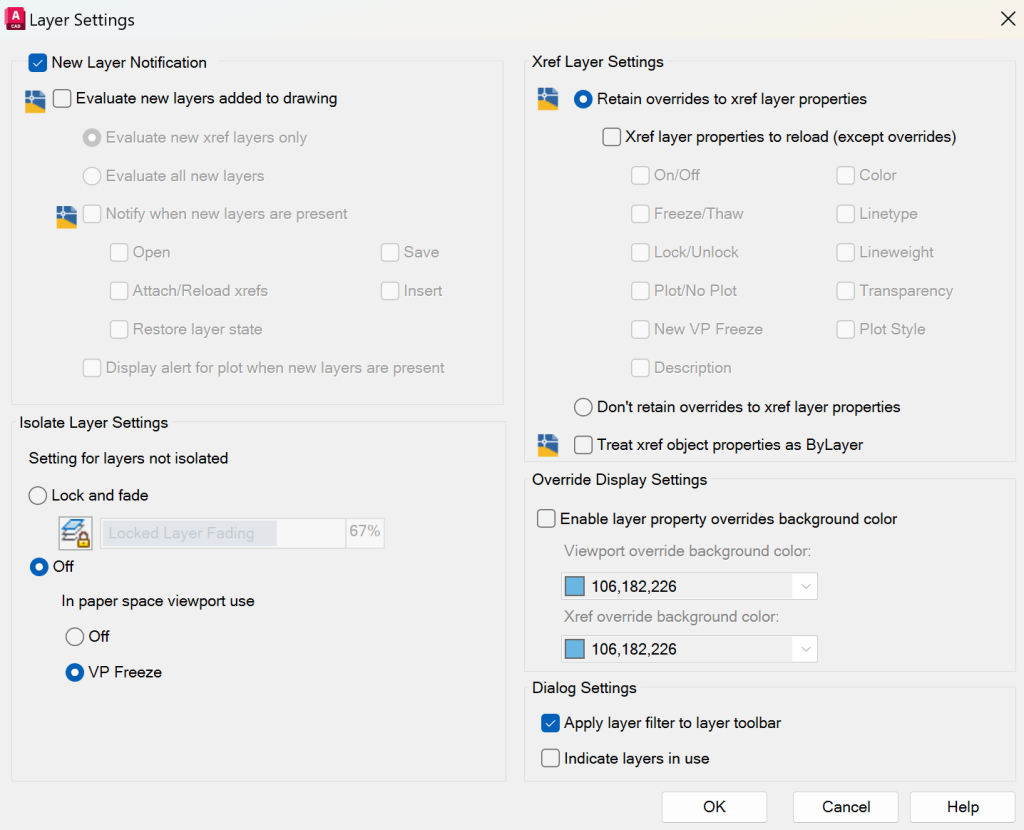Enable Evaluate new layers added to drawing
This screenshot has height=830, width=1024.
62,99
